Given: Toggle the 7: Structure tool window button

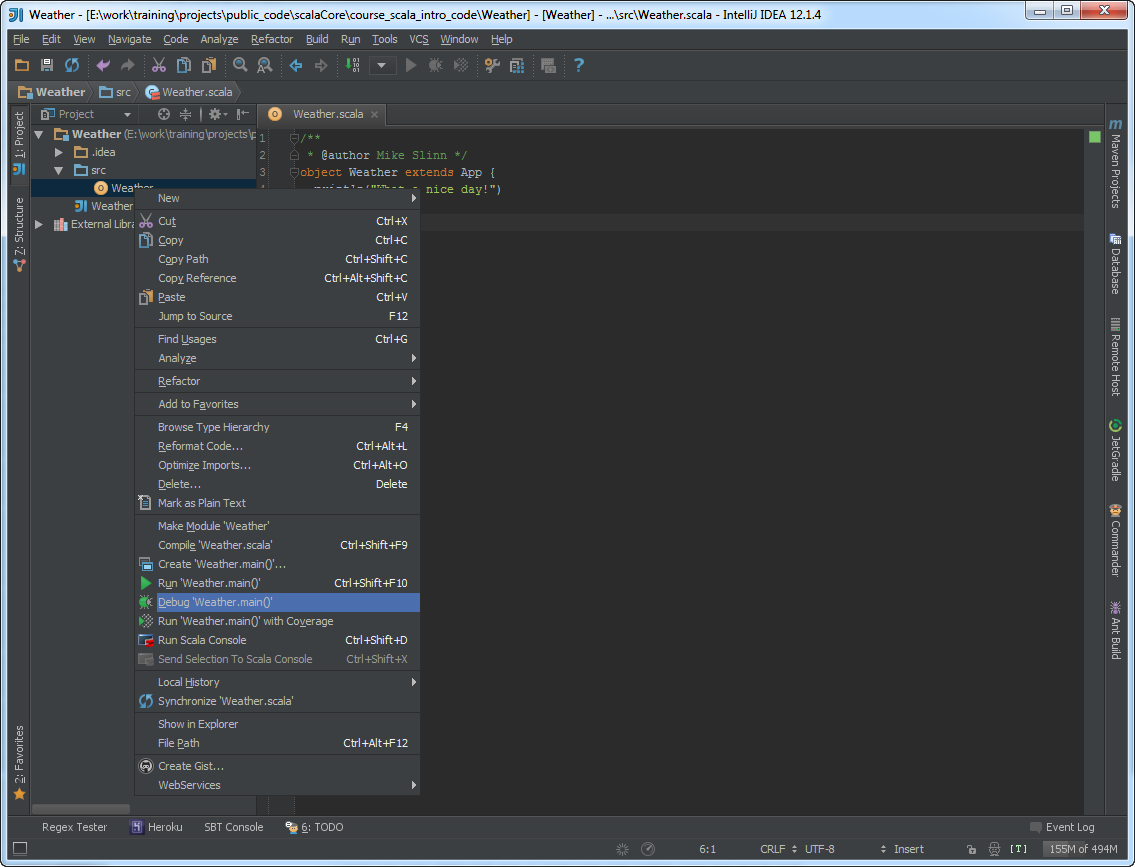Looking at the screenshot, I should (x=19, y=234).
